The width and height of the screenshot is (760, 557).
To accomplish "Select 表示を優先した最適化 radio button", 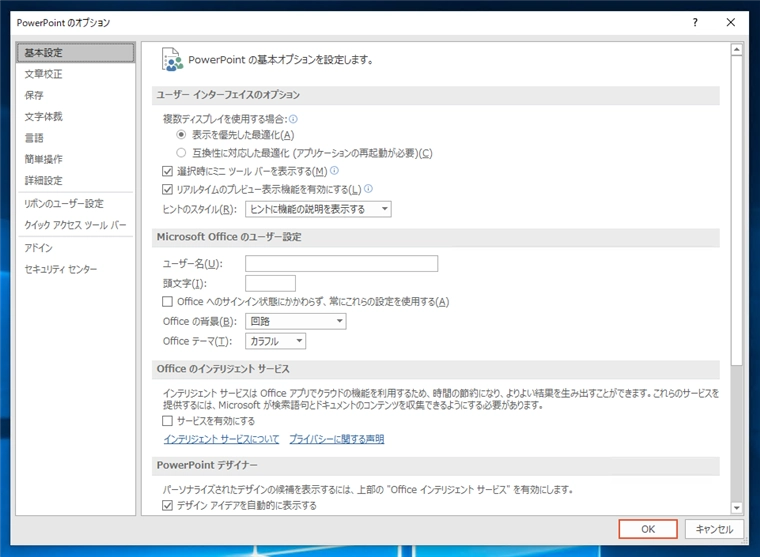I will [x=181, y=134].
